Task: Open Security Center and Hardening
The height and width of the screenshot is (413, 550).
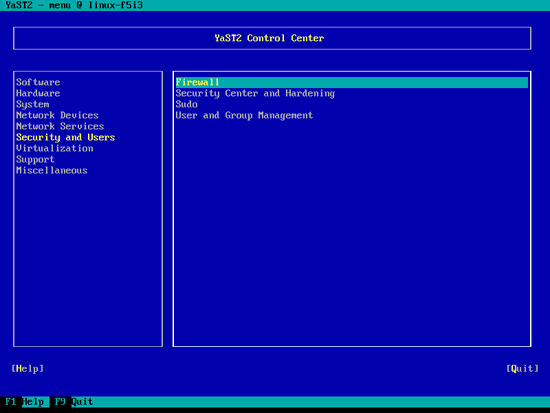Action: 255,93
